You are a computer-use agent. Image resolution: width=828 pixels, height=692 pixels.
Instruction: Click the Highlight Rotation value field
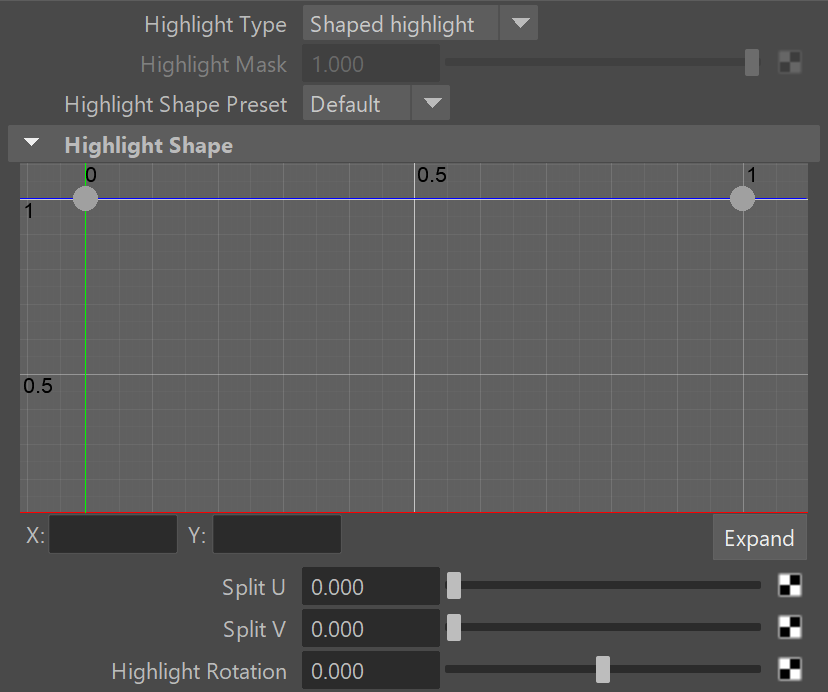371,670
